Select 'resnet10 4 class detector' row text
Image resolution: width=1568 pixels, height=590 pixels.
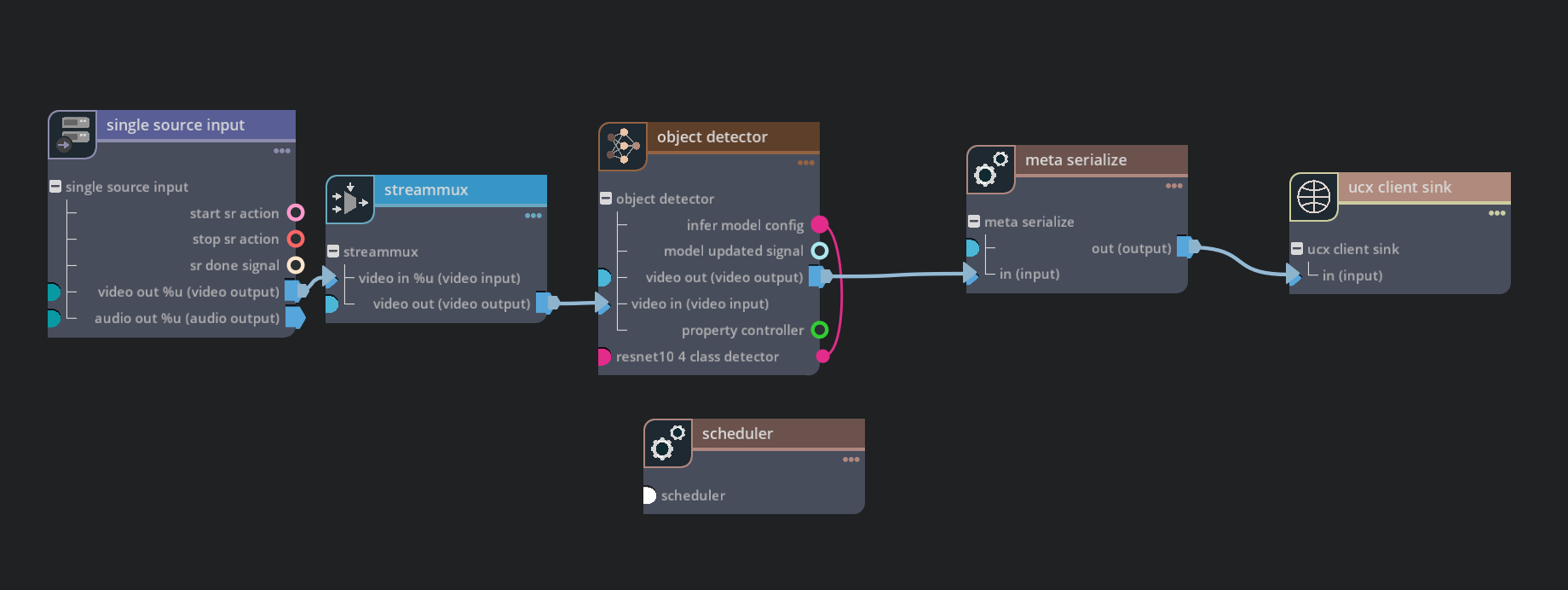tap(697, 356)
